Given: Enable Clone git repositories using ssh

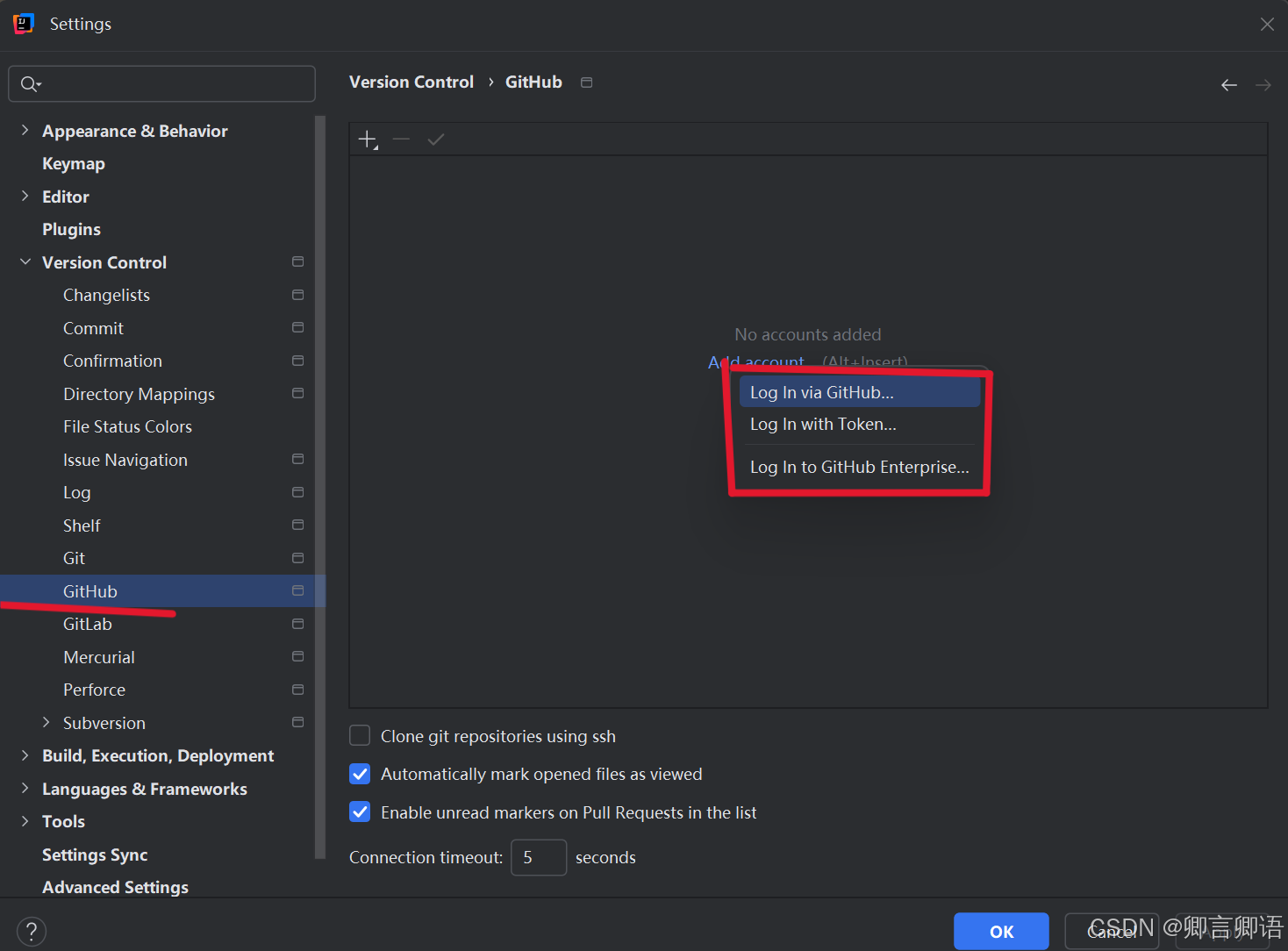Looking at the screenshot, I should [x=360, y=735].
